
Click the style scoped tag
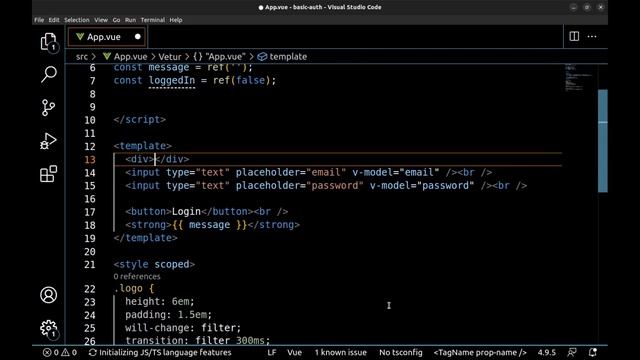pyautogui.click(x=154, y=264)
